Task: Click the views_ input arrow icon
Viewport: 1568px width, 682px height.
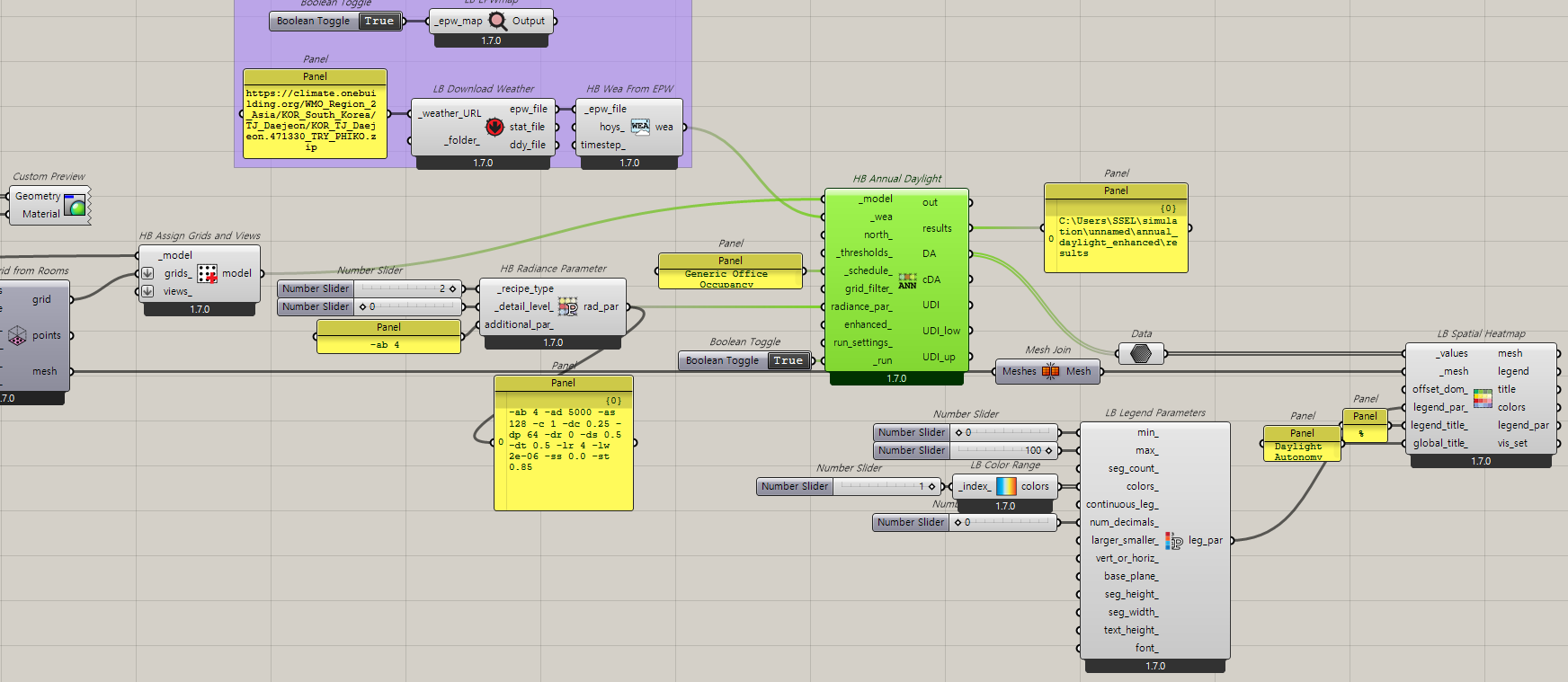Action: coord(147,291)
